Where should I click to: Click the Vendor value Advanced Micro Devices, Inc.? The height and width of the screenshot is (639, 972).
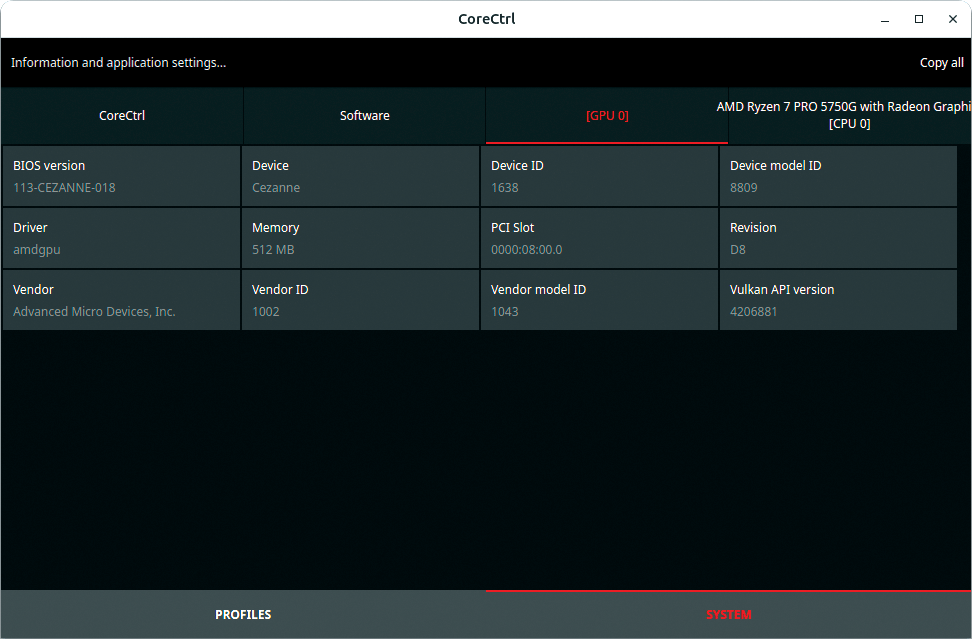tap(94, 312)
